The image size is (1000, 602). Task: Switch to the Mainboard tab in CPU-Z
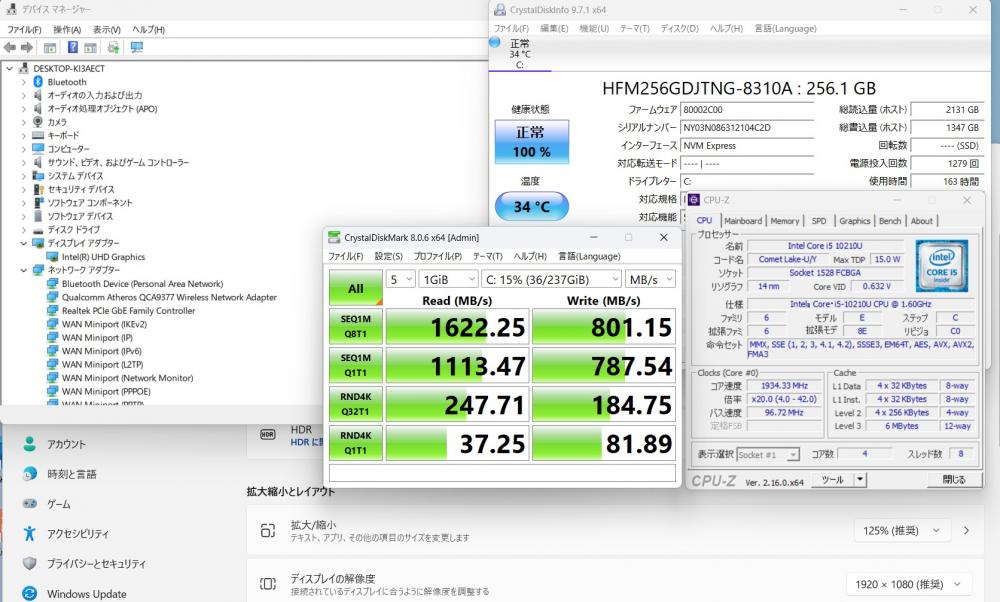(x=742, y=221)
